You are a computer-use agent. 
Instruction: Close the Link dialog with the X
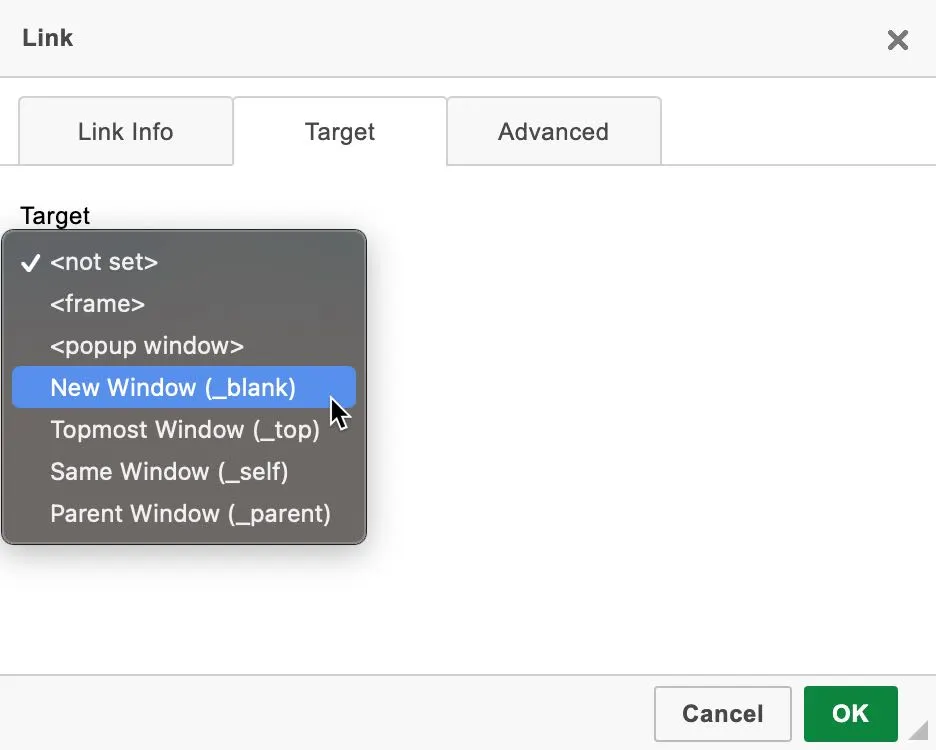point(897,40)
